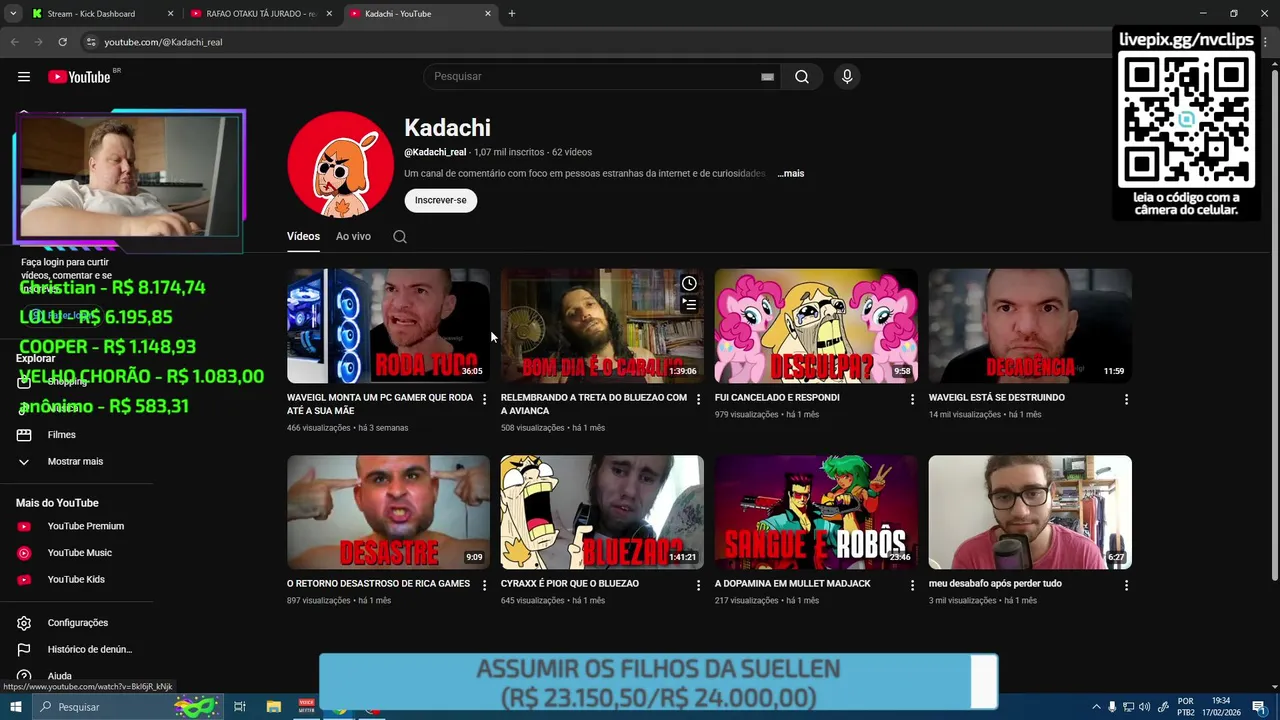The width and height of the screenshot is (1280, 720).
Task: Reload the page with browser refresh button
Action: click(x=62, y=42)
